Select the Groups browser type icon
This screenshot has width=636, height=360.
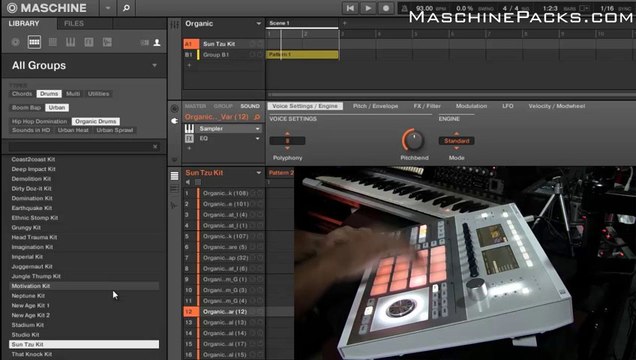tap(34, 42)
